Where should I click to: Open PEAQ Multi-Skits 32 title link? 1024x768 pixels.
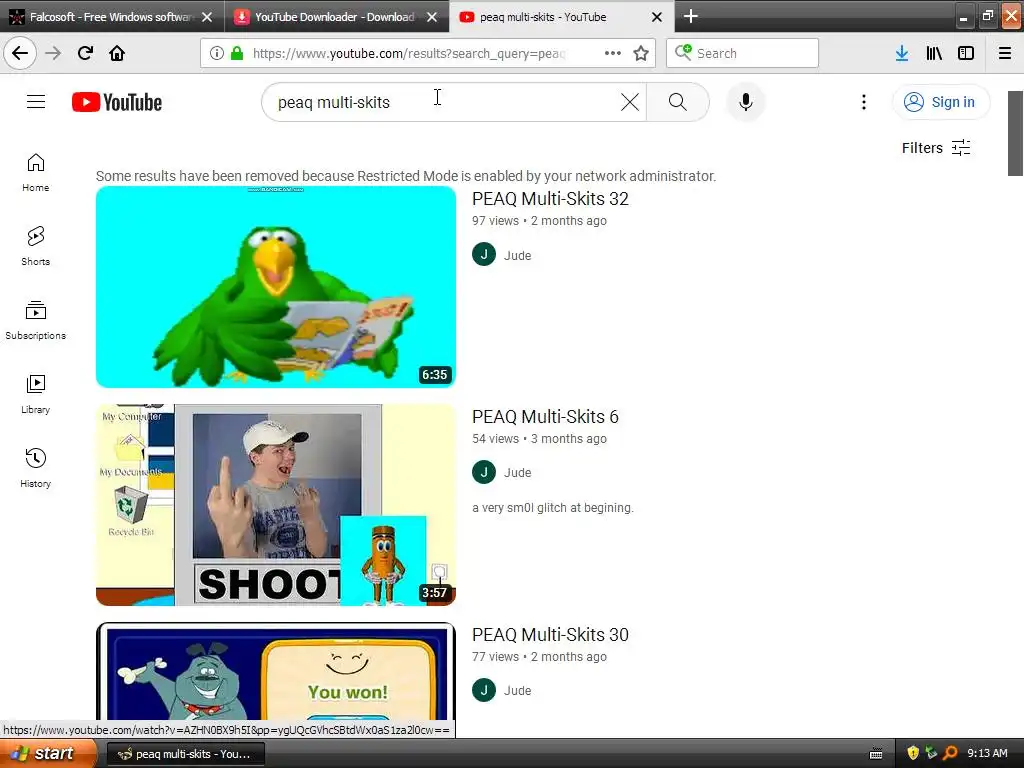550,199
